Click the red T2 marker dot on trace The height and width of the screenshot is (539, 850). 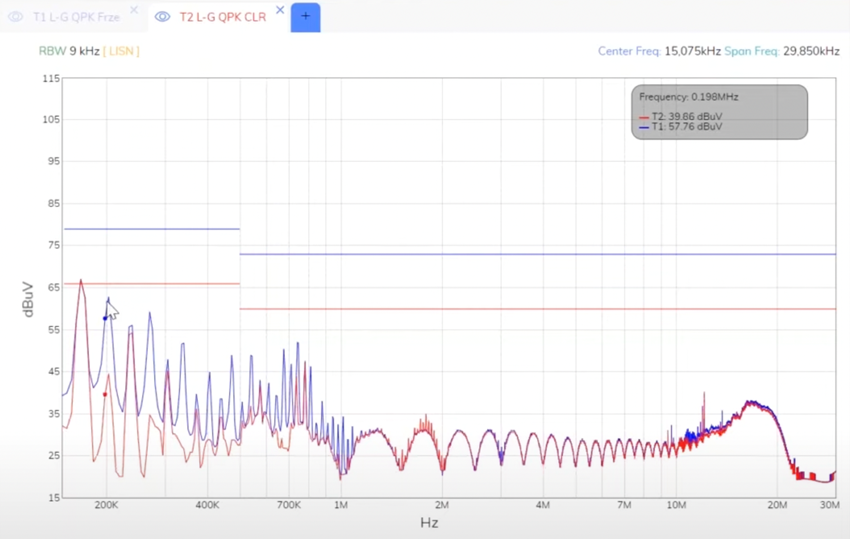tap(105, 394)
